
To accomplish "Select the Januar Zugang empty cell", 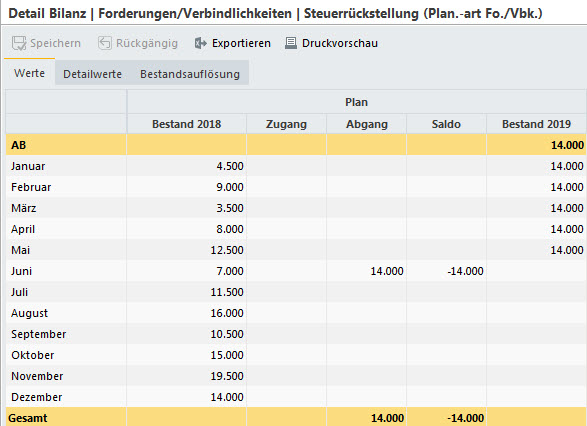I will pos(286,166).
